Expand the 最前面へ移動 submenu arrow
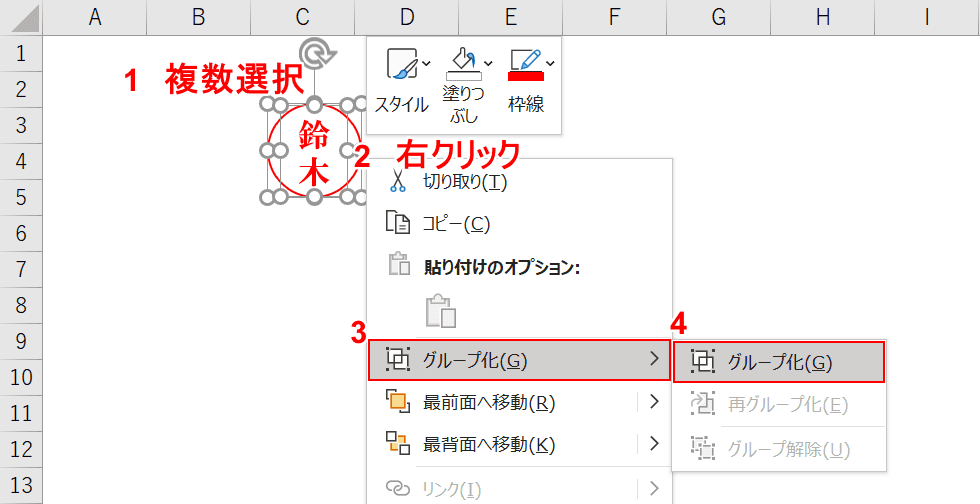 click(x=654, y=401)
